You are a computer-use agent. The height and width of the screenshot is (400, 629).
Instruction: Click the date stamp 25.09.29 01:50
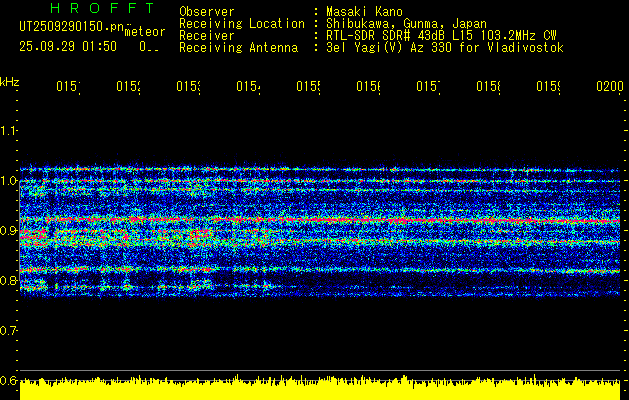pyautogui.click(x=68, y=47)
